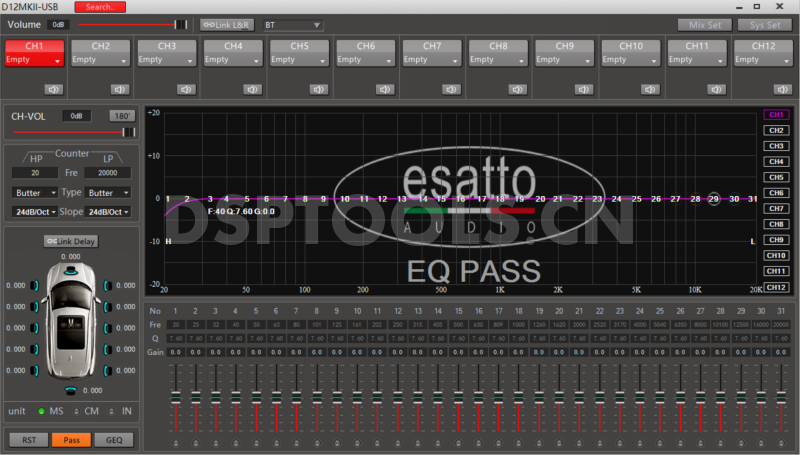Mute CH4 speaker icon
800x455 pixels.
pos(252,90)
